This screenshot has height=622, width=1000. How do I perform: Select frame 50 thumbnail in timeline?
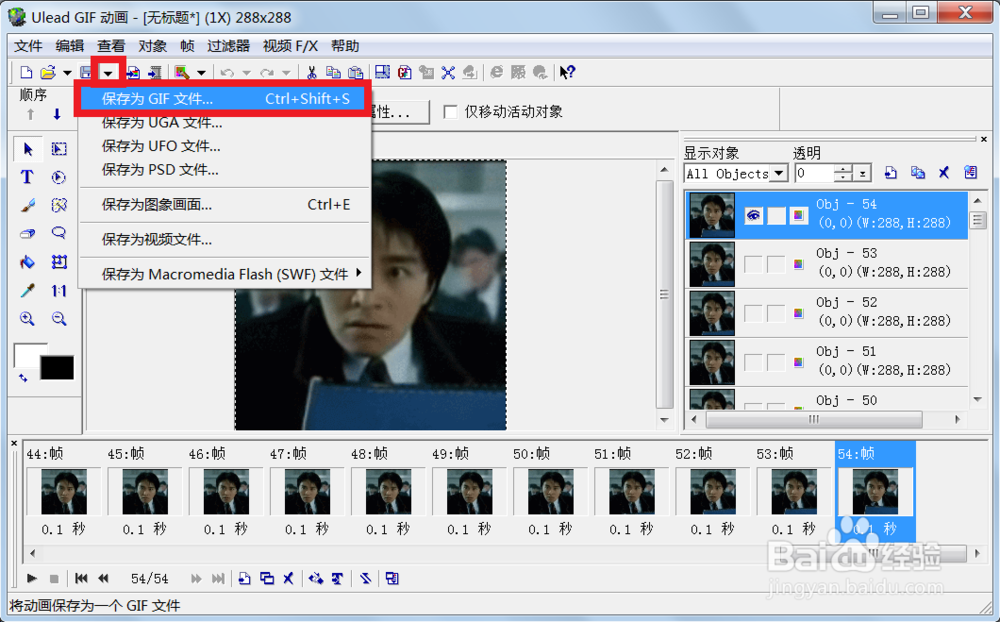[x=550, y=491]
